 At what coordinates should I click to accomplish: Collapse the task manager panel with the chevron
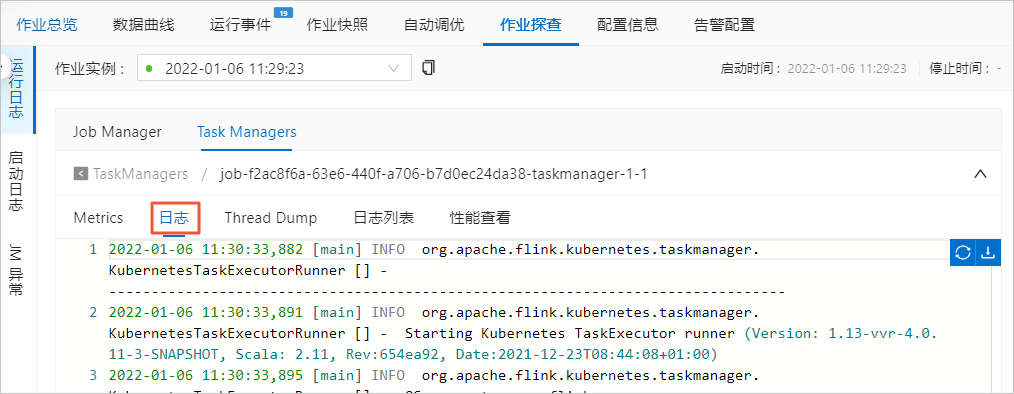(x=980, y=174)
